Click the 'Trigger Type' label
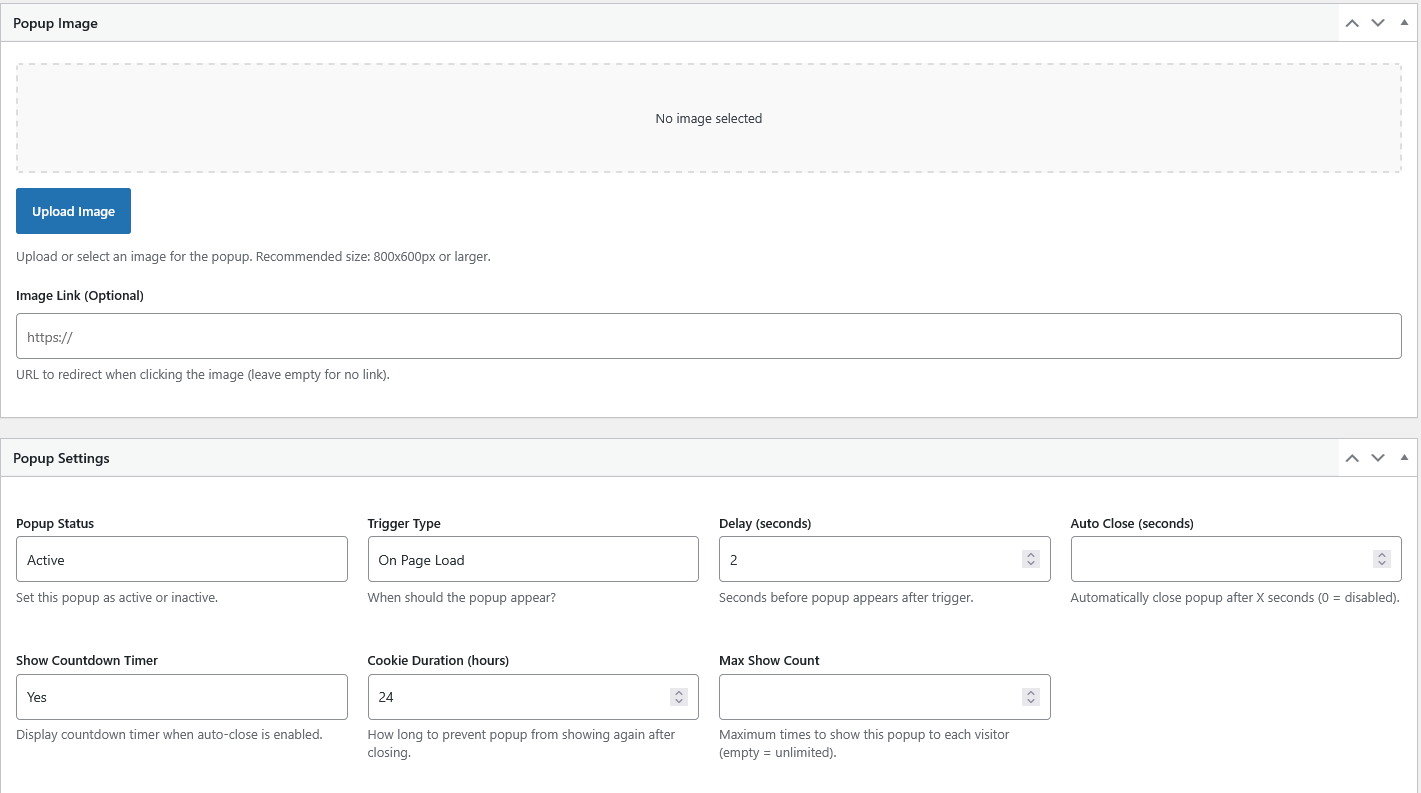Viewport: 1421px width, 793px height. pos(404,523)
